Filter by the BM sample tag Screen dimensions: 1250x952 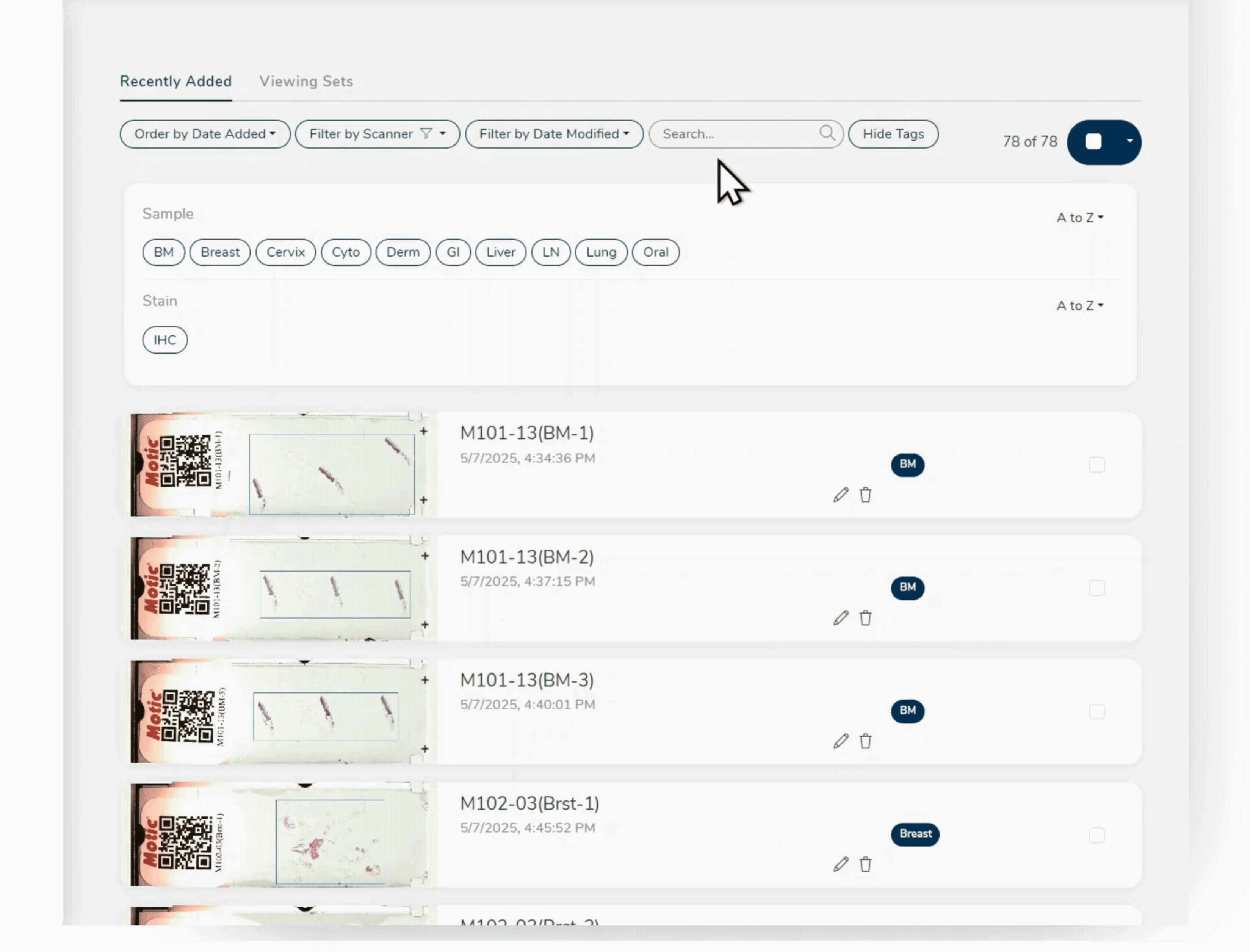tap(164, 252)
